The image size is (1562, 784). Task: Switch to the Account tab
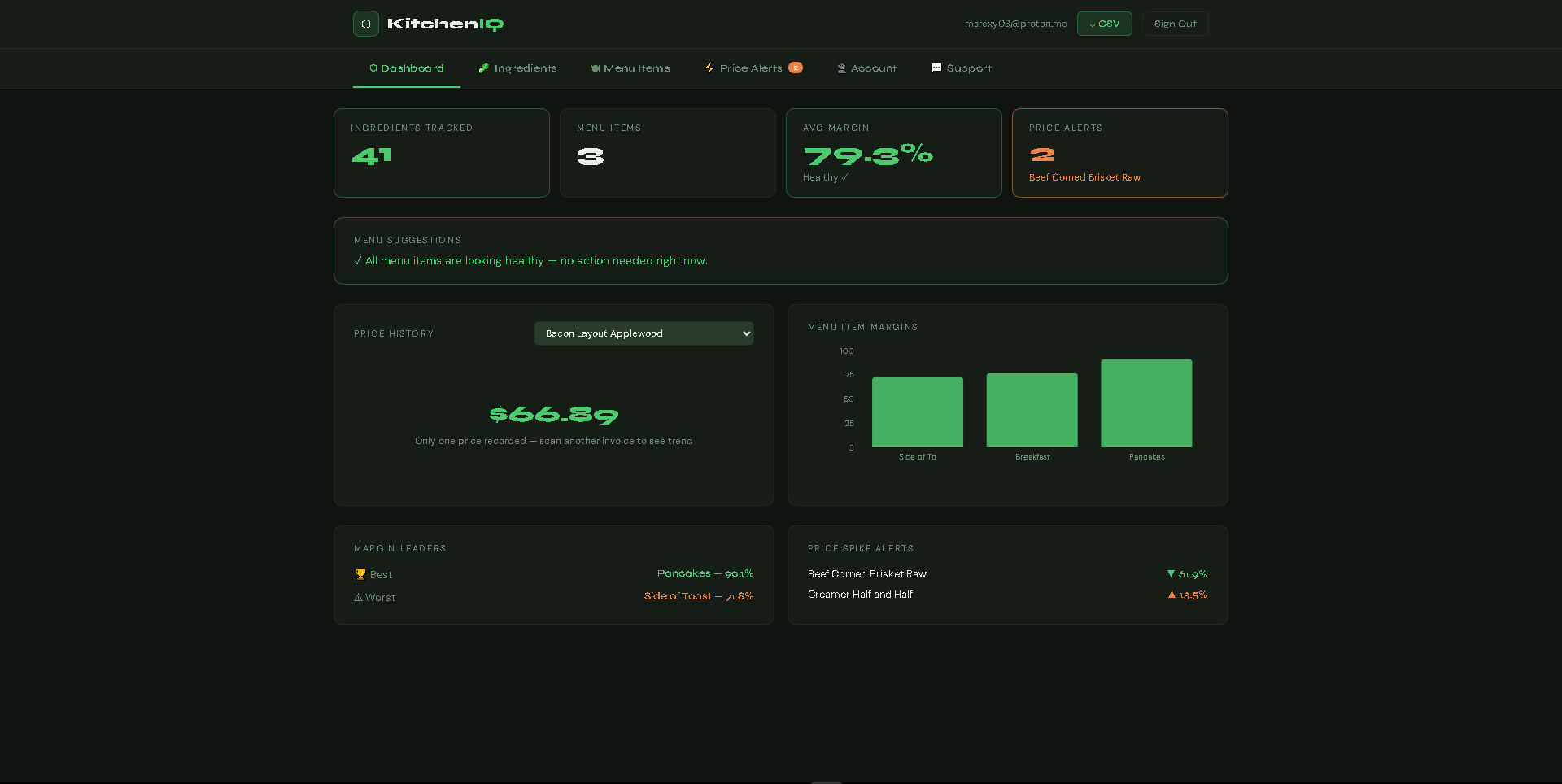point(866,68)
